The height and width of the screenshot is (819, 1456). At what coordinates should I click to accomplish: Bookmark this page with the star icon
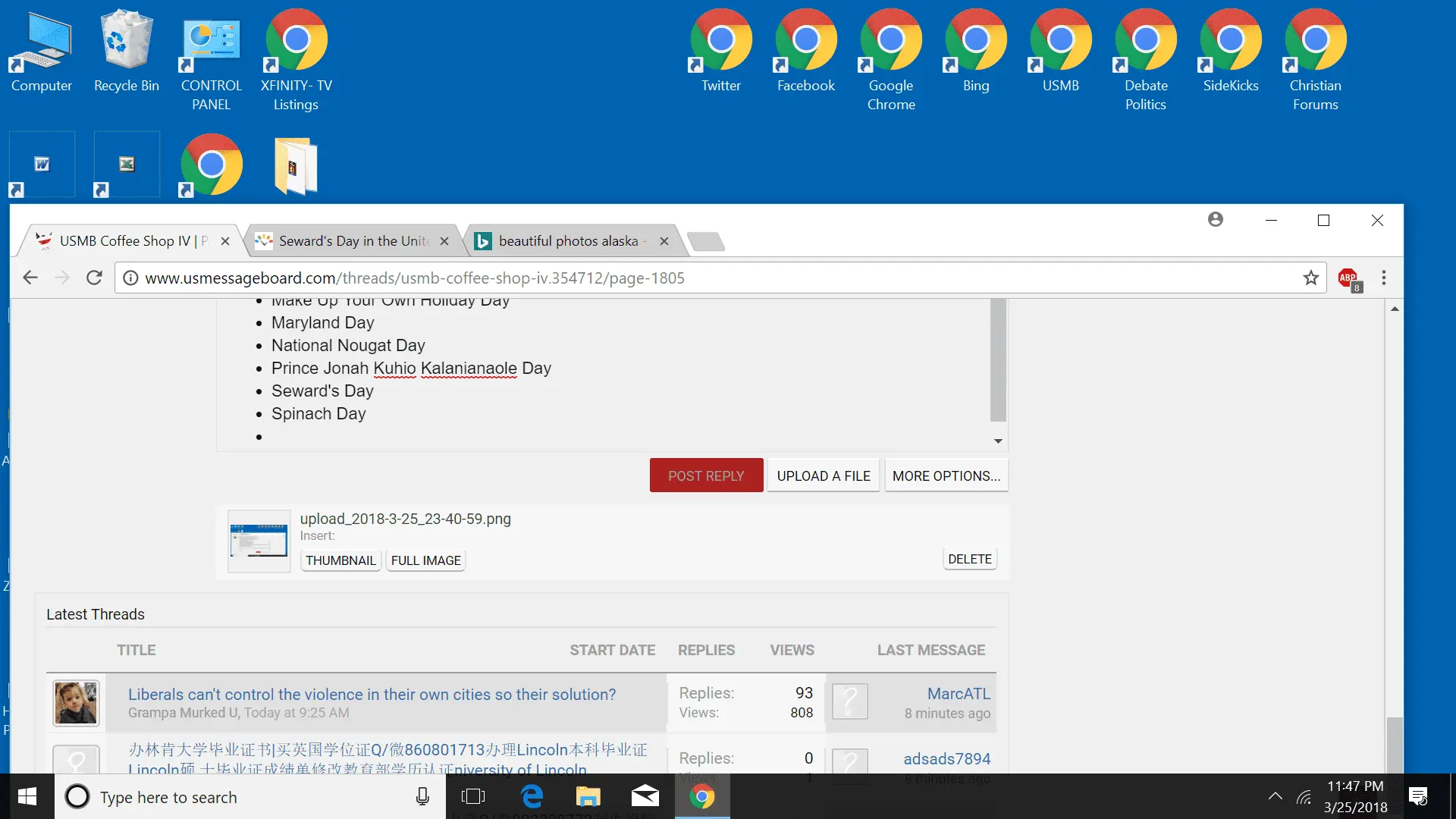pyautogui.click(x=1311, y=278)
